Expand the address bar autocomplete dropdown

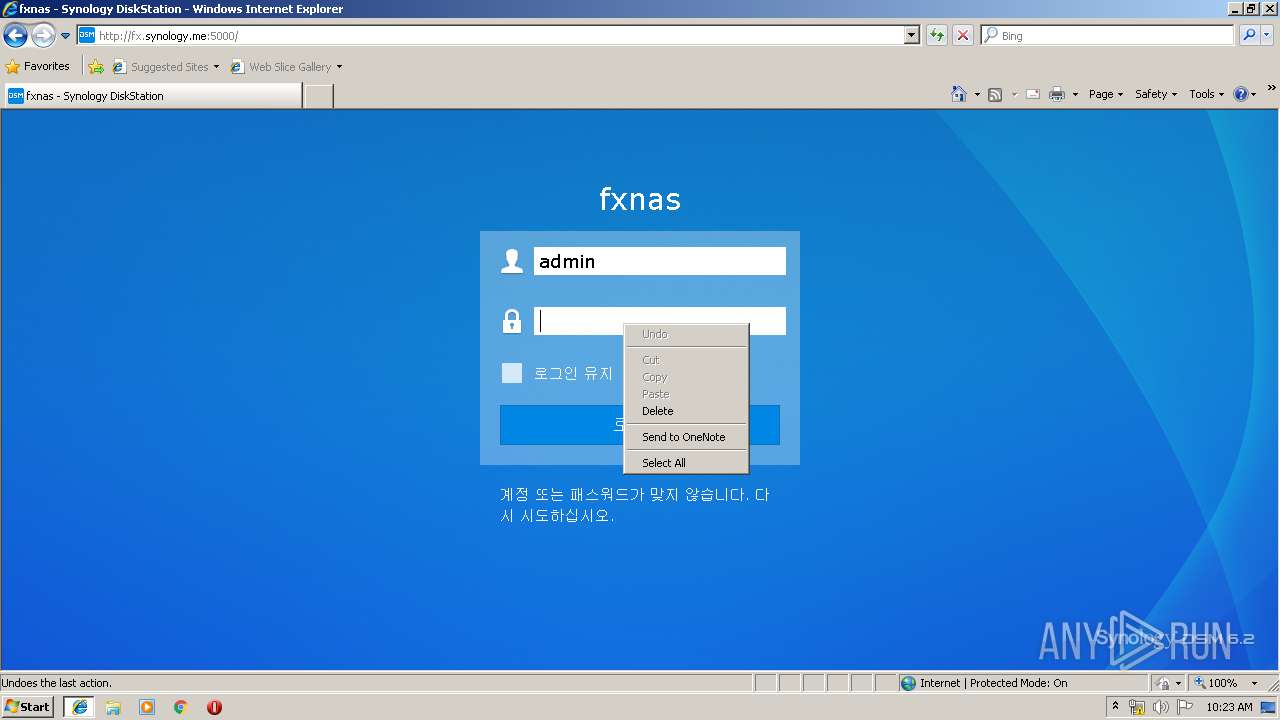pos(911,36)
